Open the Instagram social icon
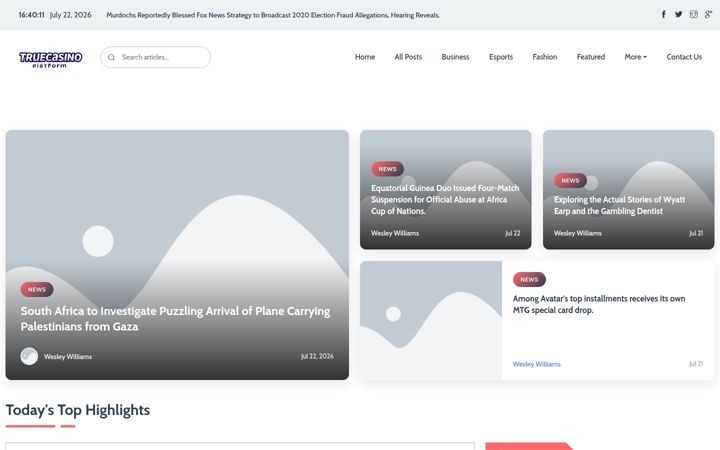The image size is (720, 450). click(x=693, y=15)
